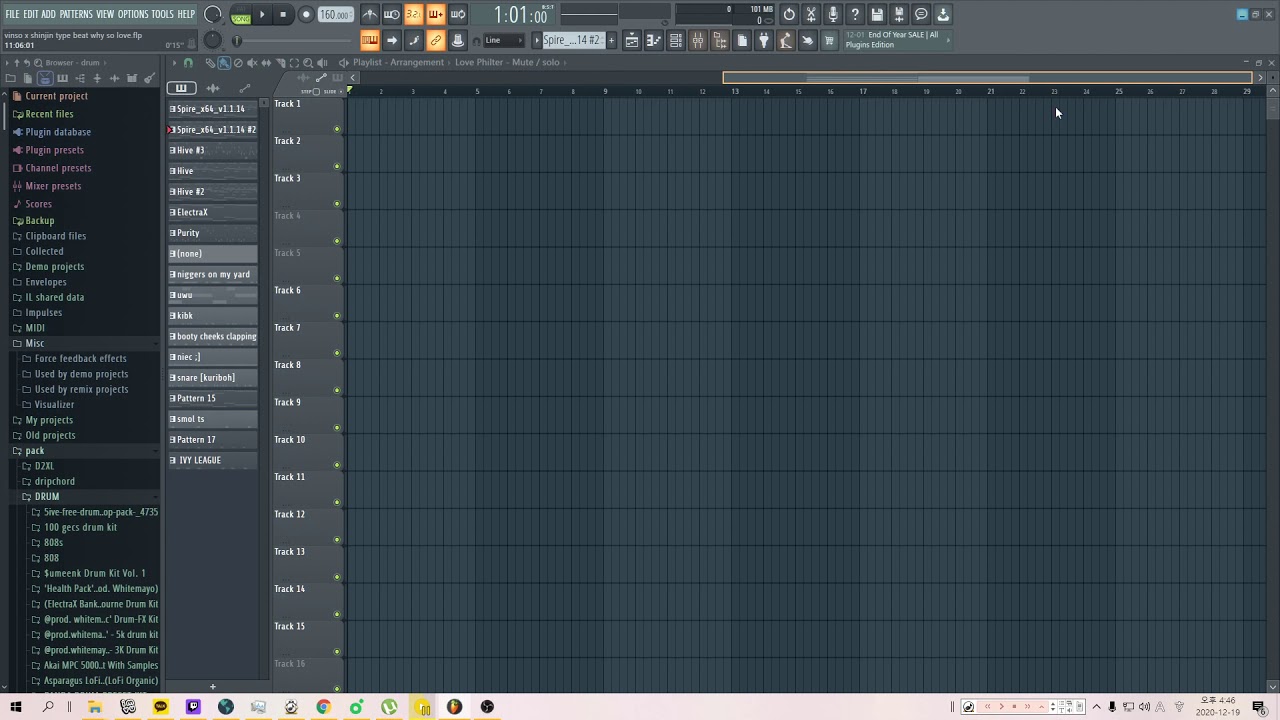This screenshot has width=1280, height=720.
Task: Stop playback with the stop button
Action: [283, 15]
